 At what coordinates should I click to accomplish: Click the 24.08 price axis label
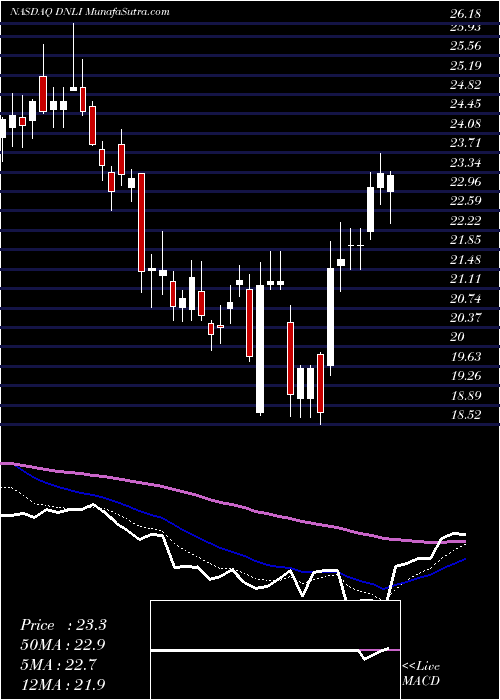(x=466, y=124)
